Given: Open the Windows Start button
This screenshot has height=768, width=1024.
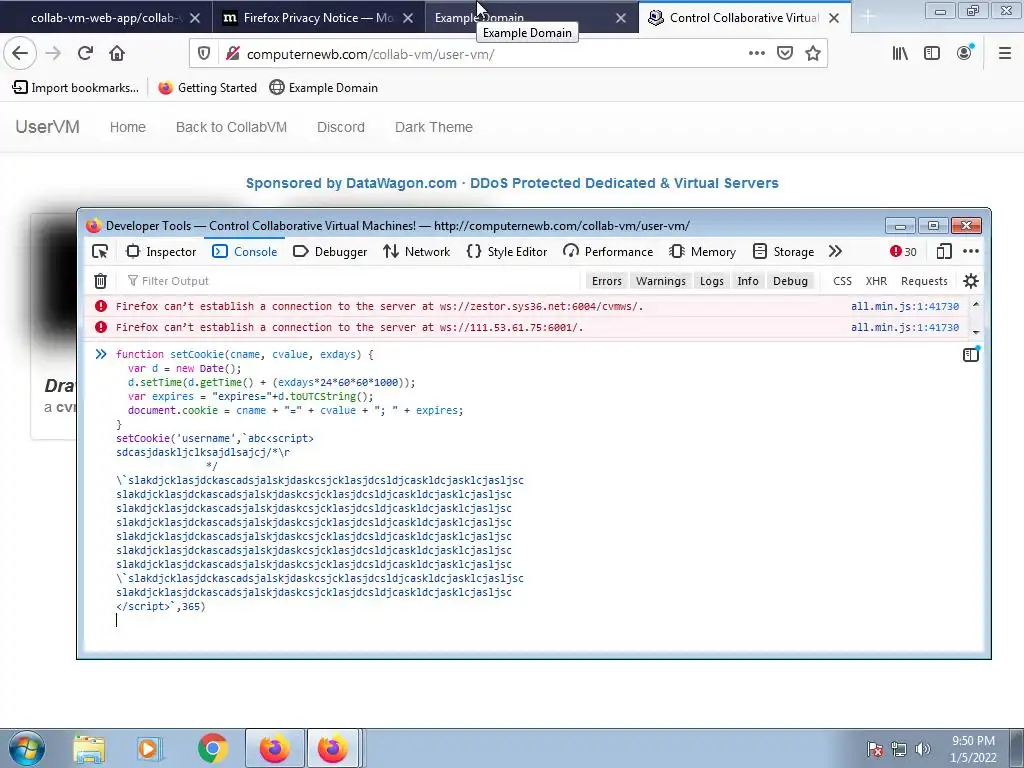Looking at the screenshot, I should click(26, 748).
